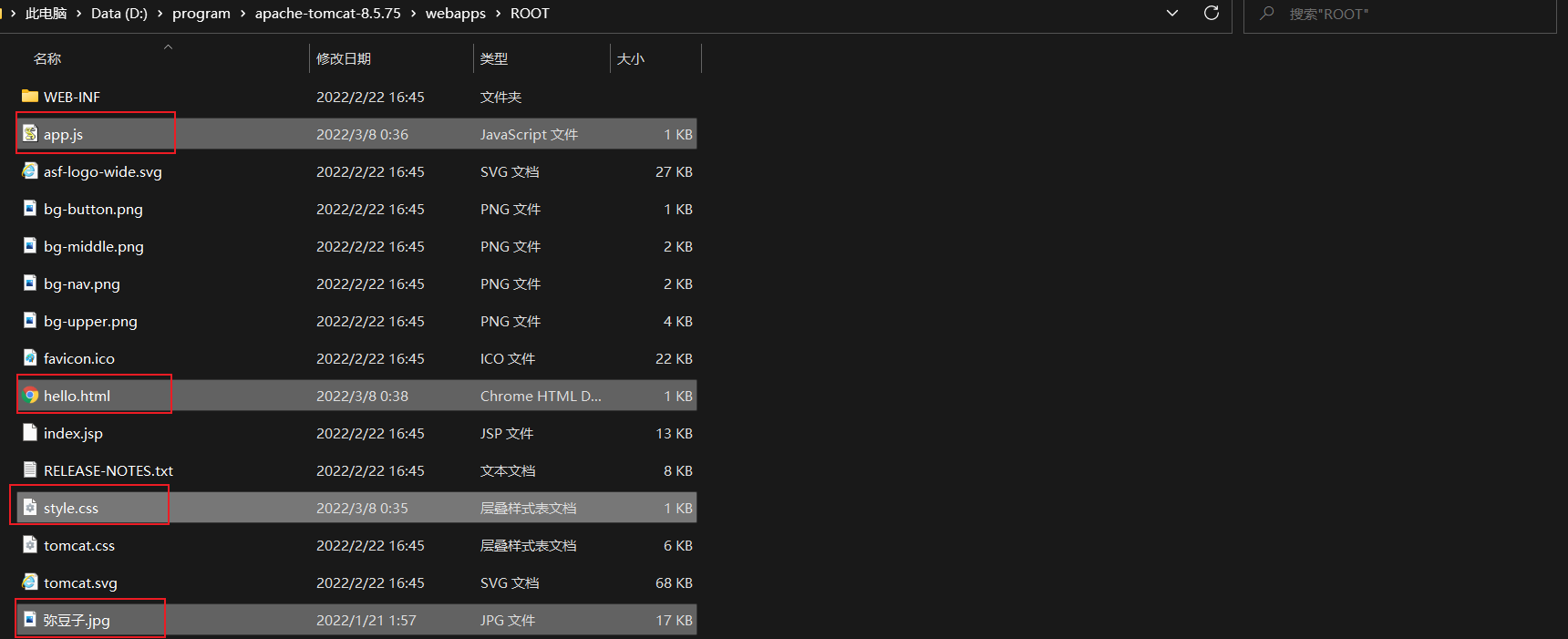Expand the chevron after program breadcrumb

coord(242,14)
